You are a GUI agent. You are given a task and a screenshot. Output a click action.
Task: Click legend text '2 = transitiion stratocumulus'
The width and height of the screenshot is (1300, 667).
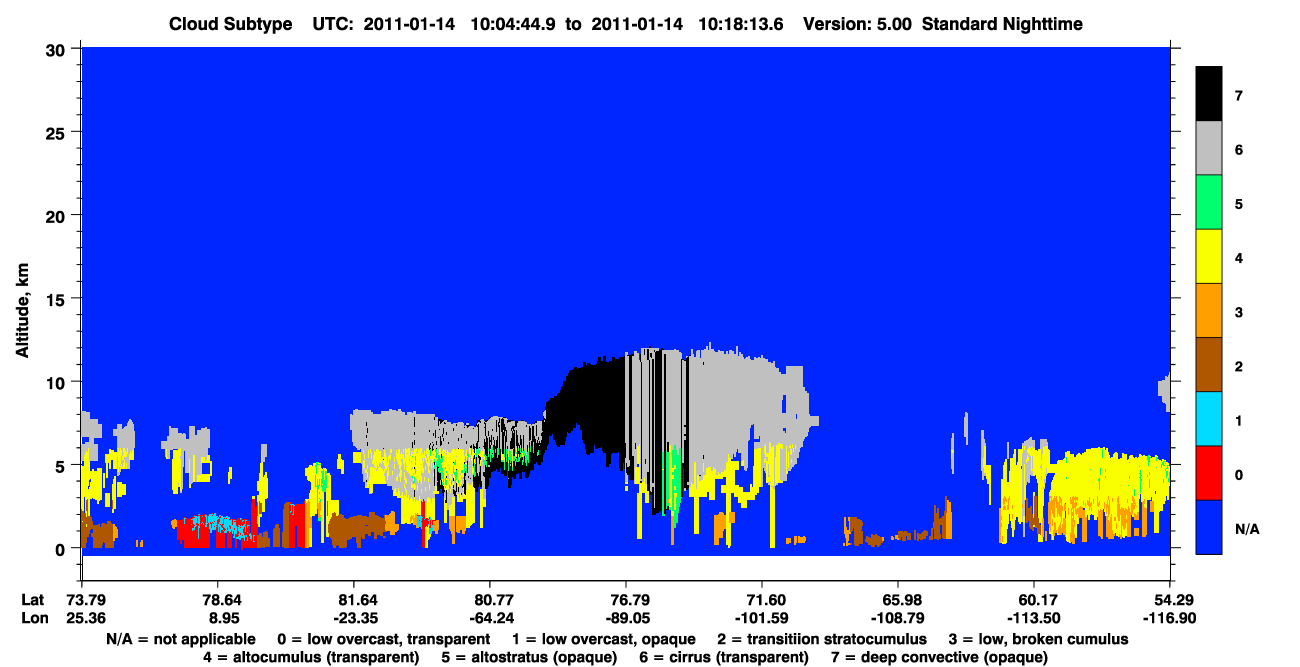pos(822,639)
